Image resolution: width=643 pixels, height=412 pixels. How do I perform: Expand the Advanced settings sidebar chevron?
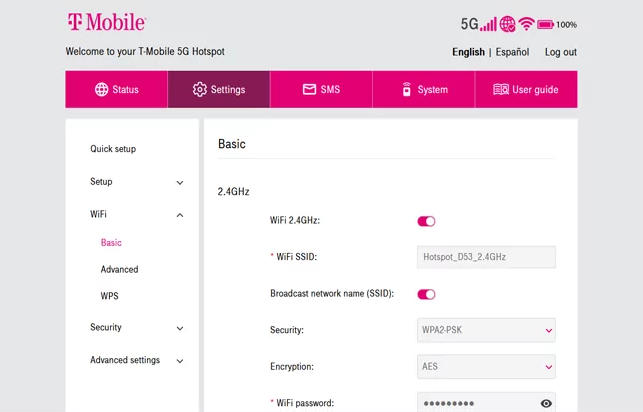click(x=180, y=361)
